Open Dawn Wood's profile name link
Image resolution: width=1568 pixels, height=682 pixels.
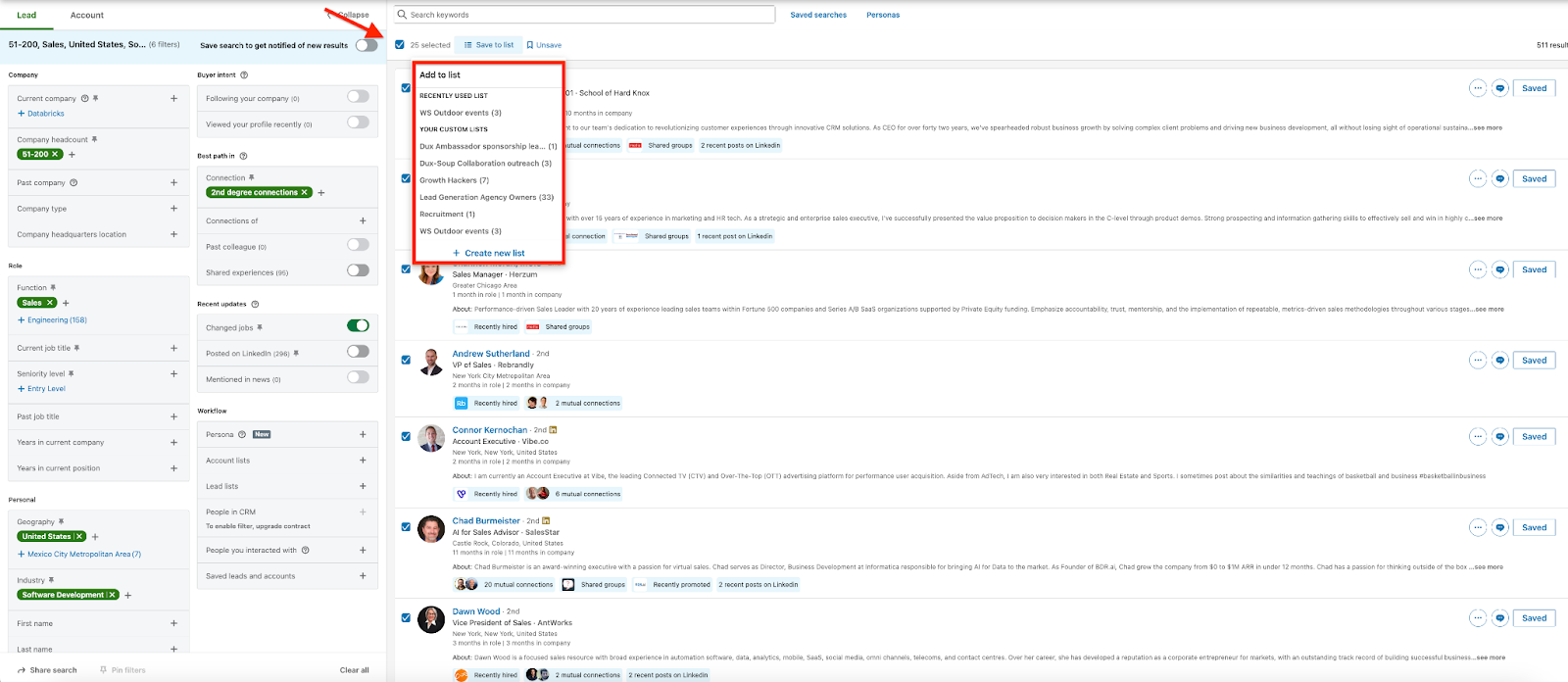(x=476, y=611)
